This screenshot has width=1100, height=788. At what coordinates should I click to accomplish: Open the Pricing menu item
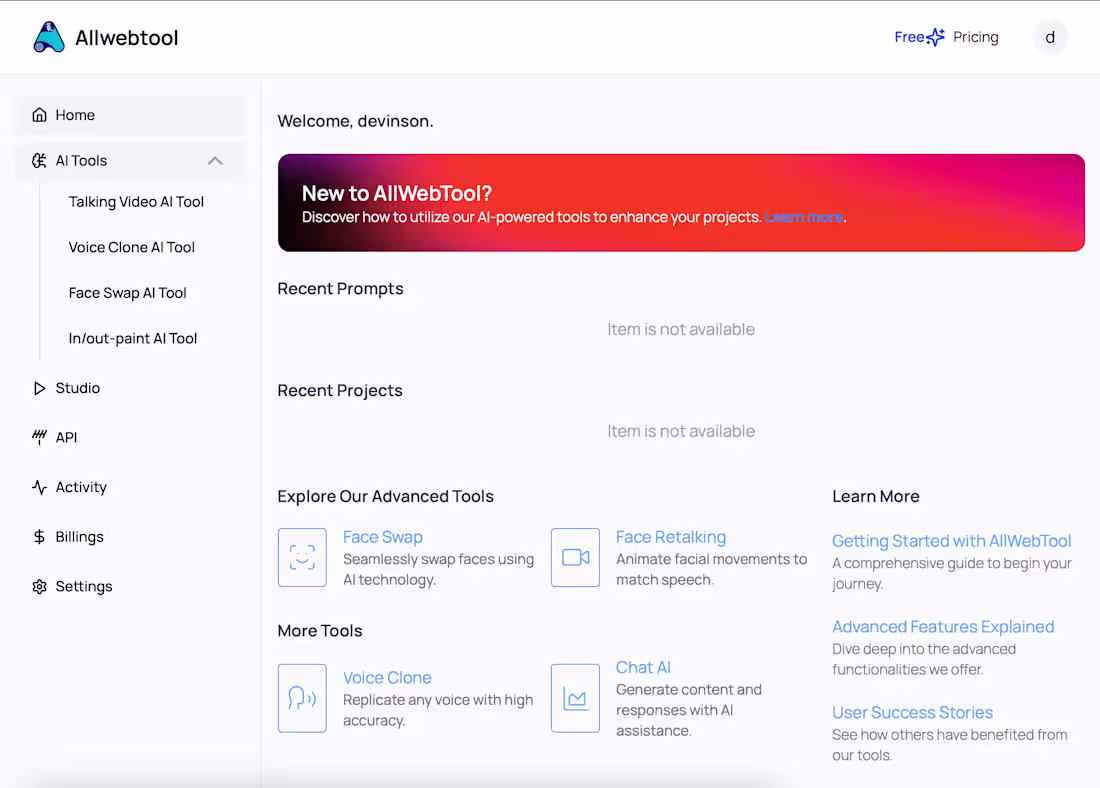975,37
